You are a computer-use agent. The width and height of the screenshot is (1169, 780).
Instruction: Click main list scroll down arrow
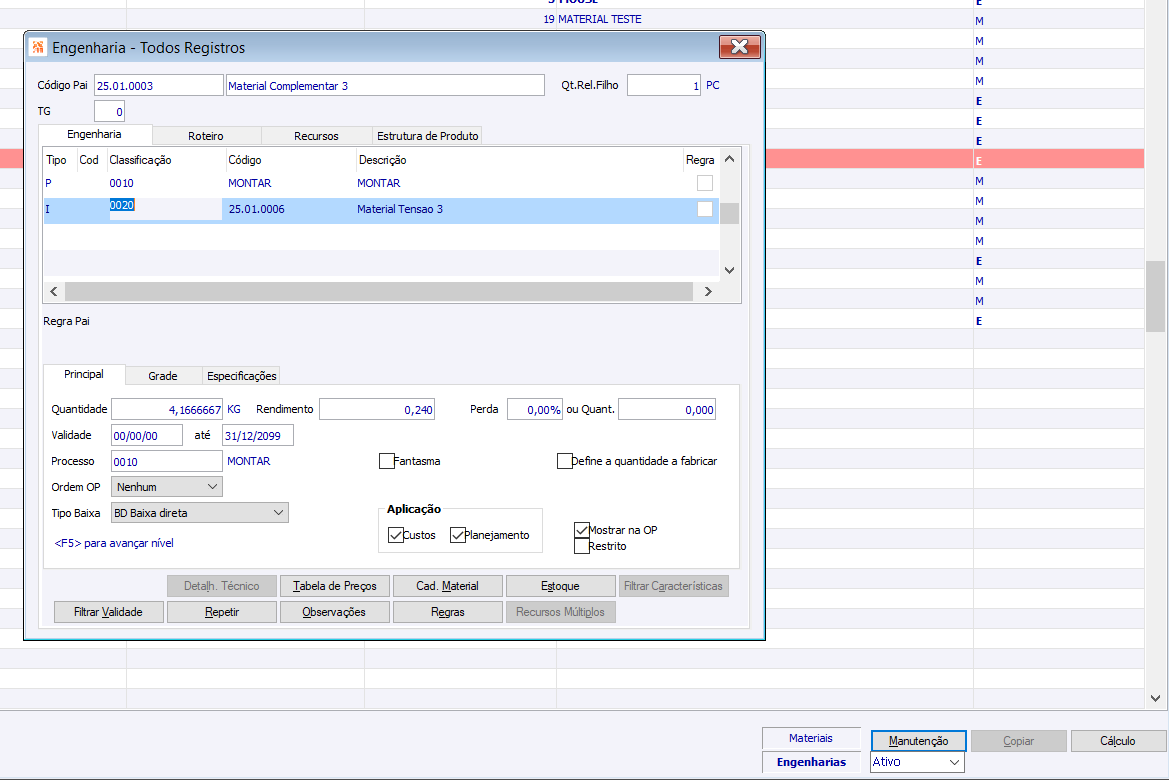pyautogui.click(x=1156, y=698)
